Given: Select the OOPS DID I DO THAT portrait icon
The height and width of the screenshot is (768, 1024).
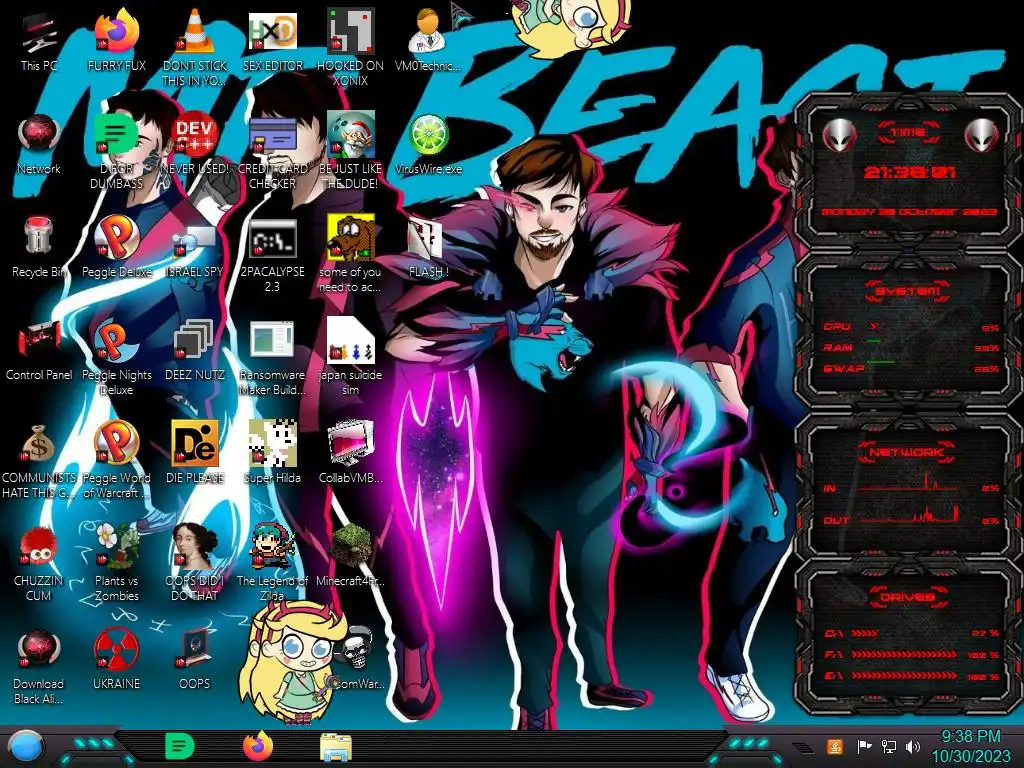Looking at the screenshot, I should pyautogui.click(x=195, y=546).
